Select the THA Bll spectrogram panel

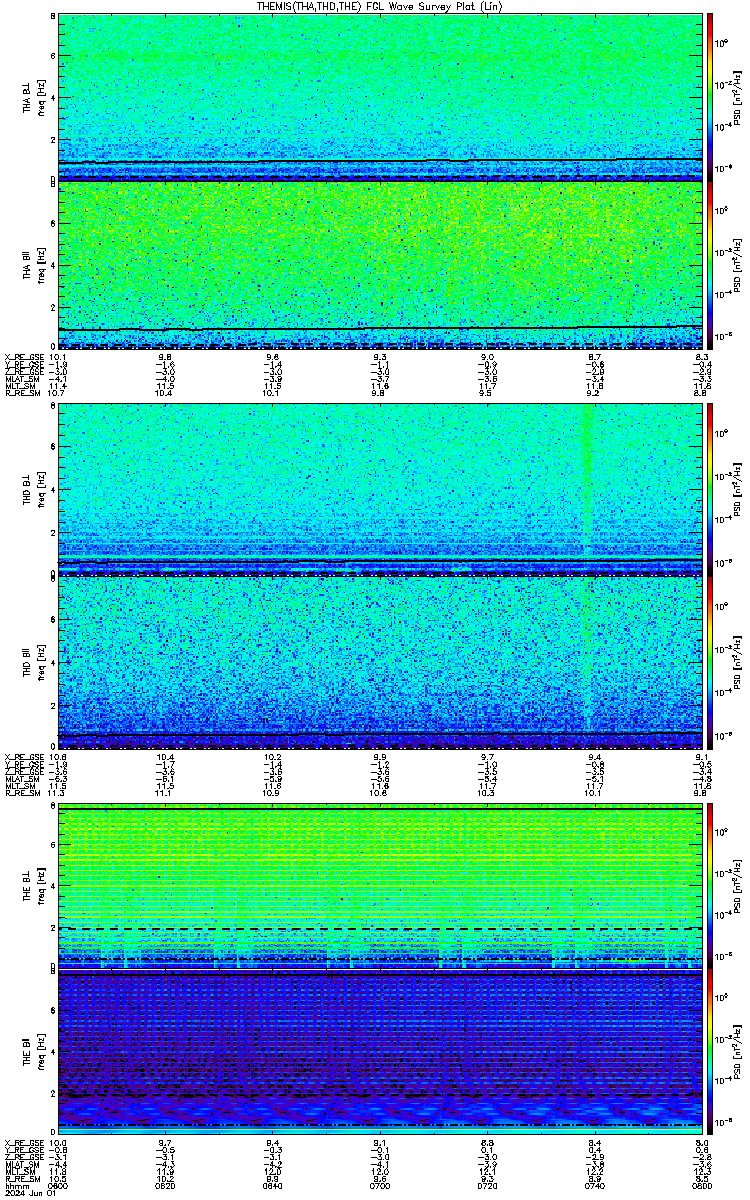click(380, 264)
